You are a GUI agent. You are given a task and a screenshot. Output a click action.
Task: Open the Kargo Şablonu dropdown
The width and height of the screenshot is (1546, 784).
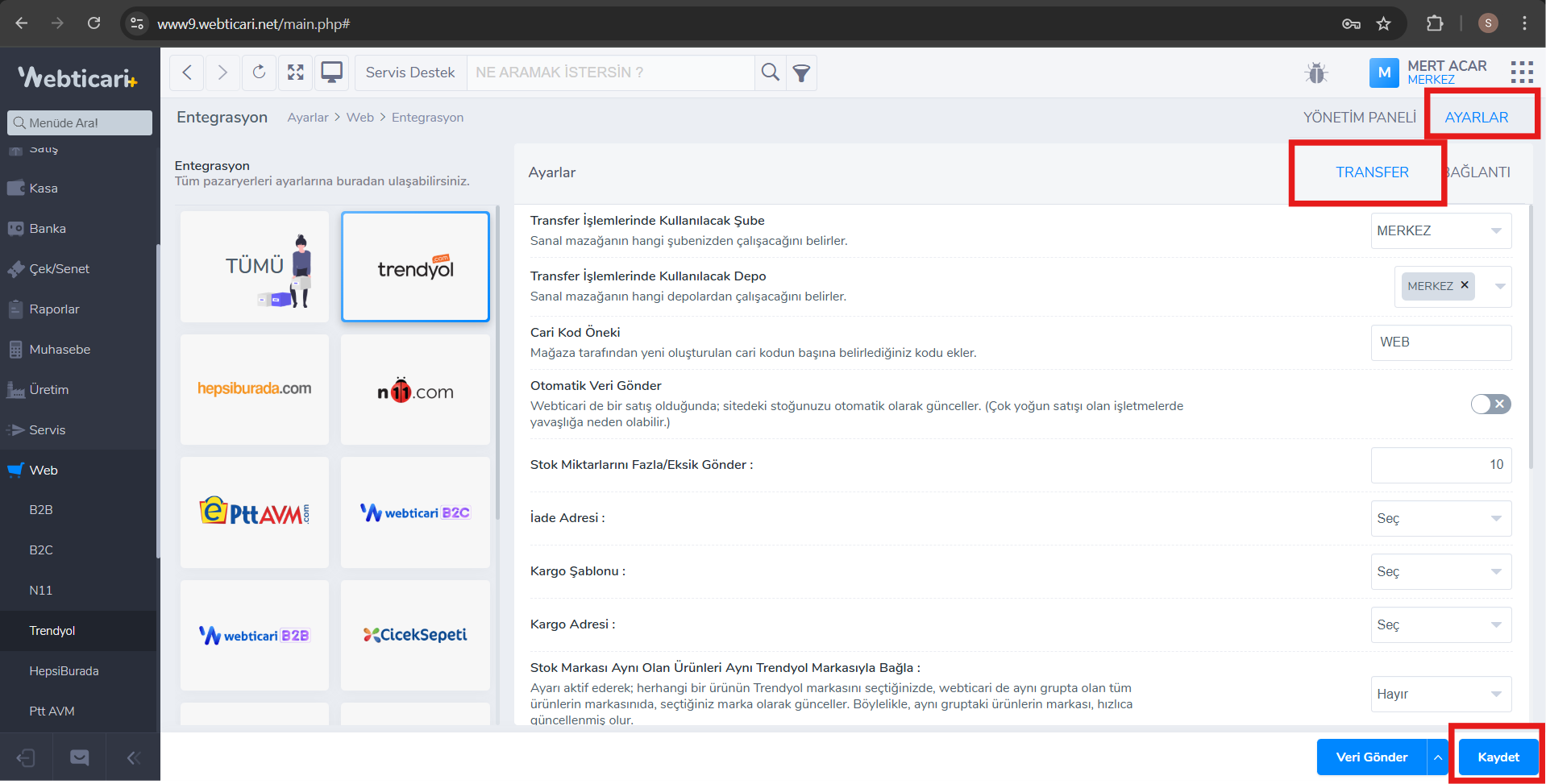tap(1440, 571)
